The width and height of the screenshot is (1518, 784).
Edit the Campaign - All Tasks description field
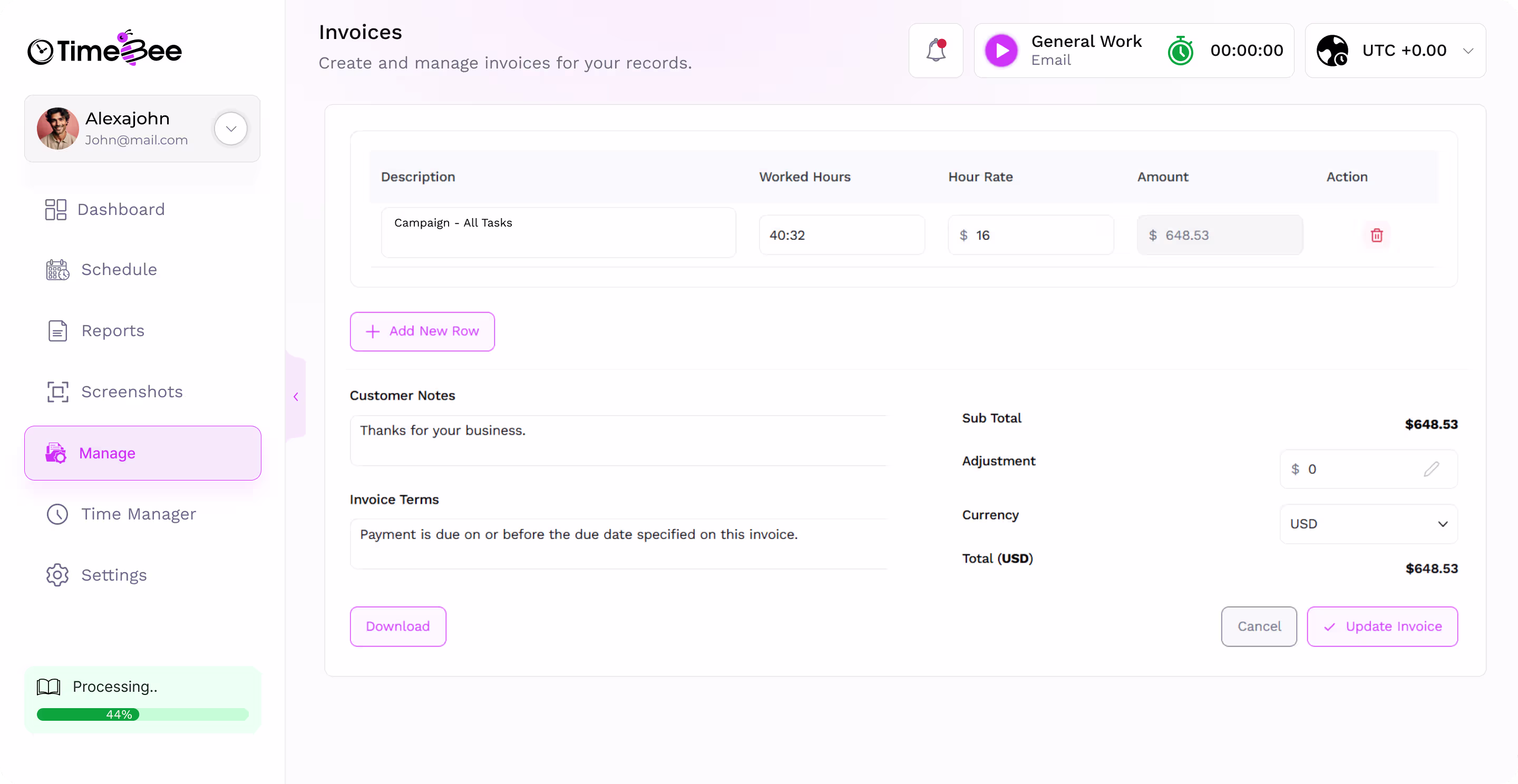558,232
